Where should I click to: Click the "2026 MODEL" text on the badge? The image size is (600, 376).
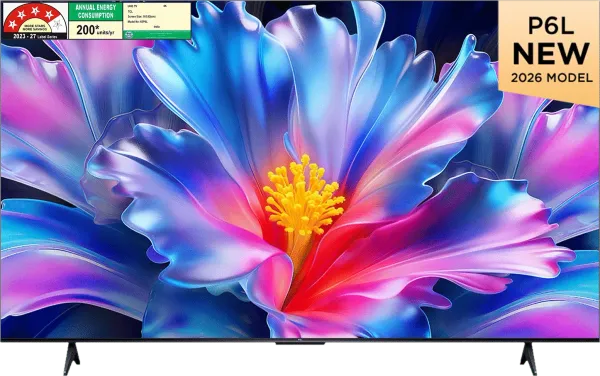pos(551,78)
